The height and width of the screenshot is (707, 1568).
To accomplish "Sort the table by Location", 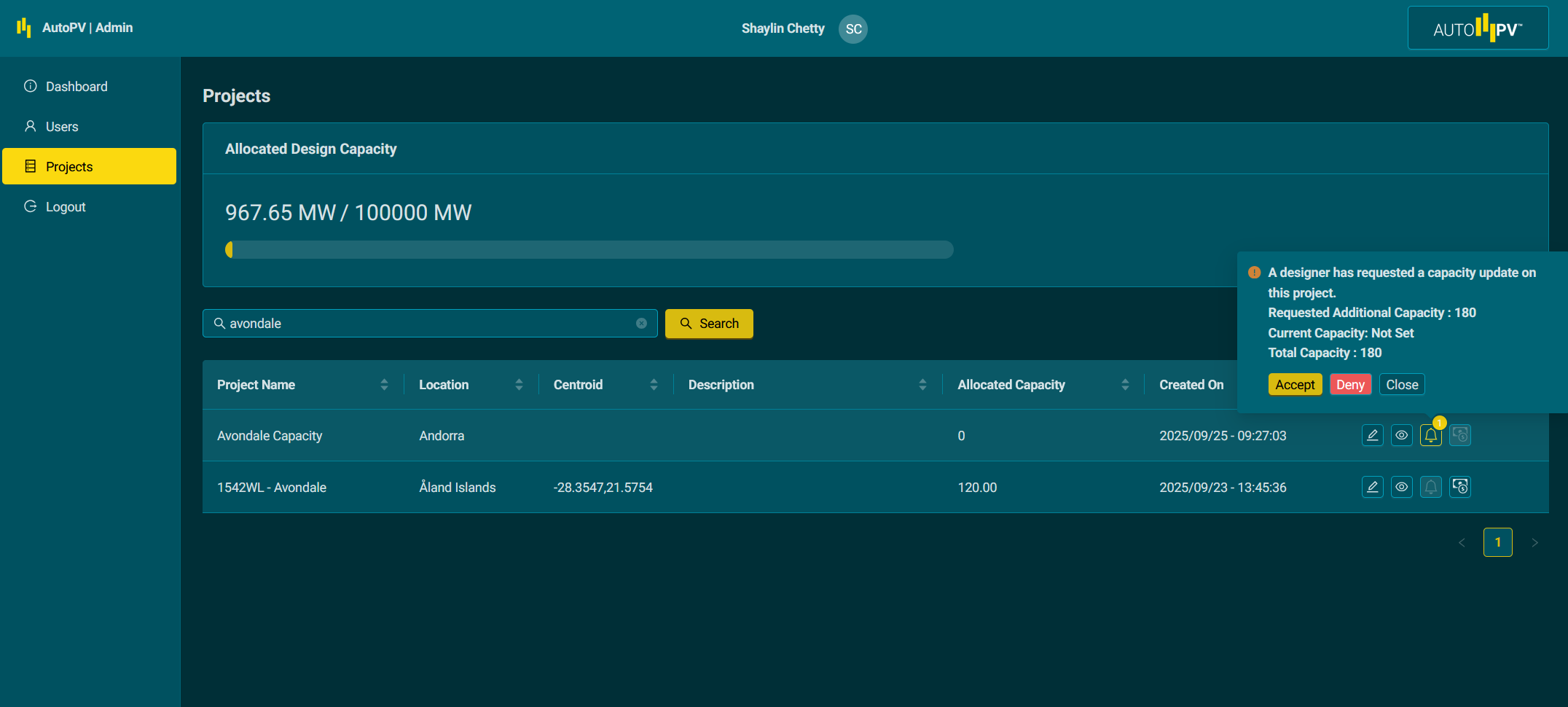I will click(x=519, y=385).
